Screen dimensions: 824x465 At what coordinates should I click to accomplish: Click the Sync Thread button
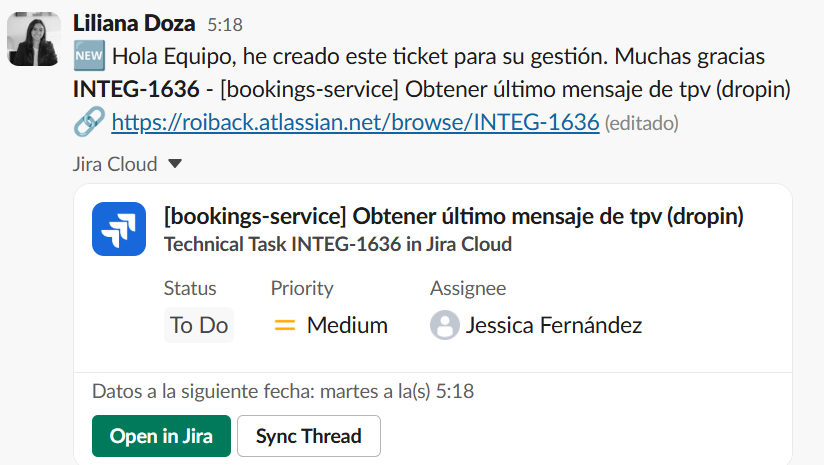pos(309,436)
